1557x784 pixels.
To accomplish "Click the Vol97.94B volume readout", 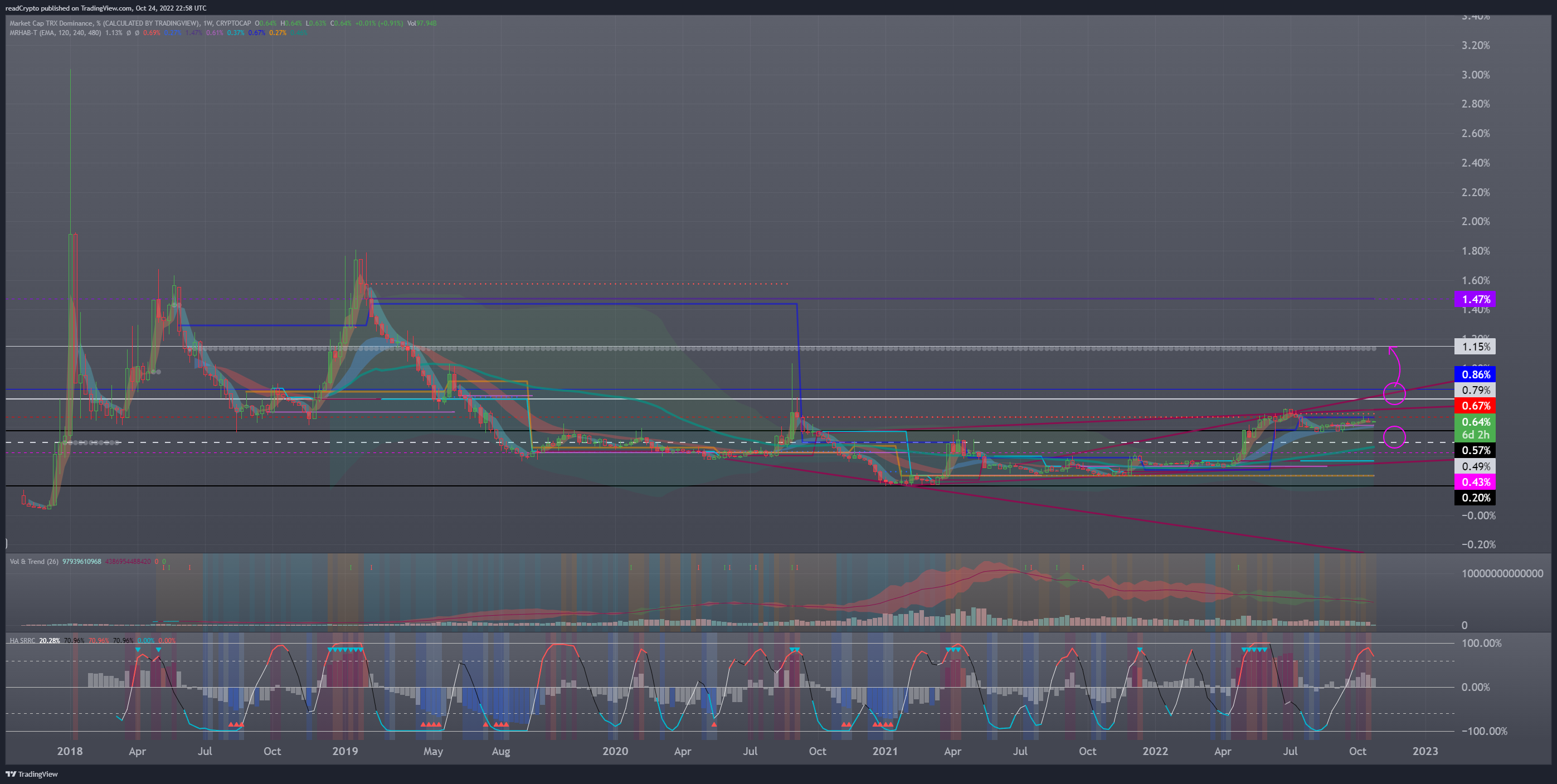I will 422,23.
